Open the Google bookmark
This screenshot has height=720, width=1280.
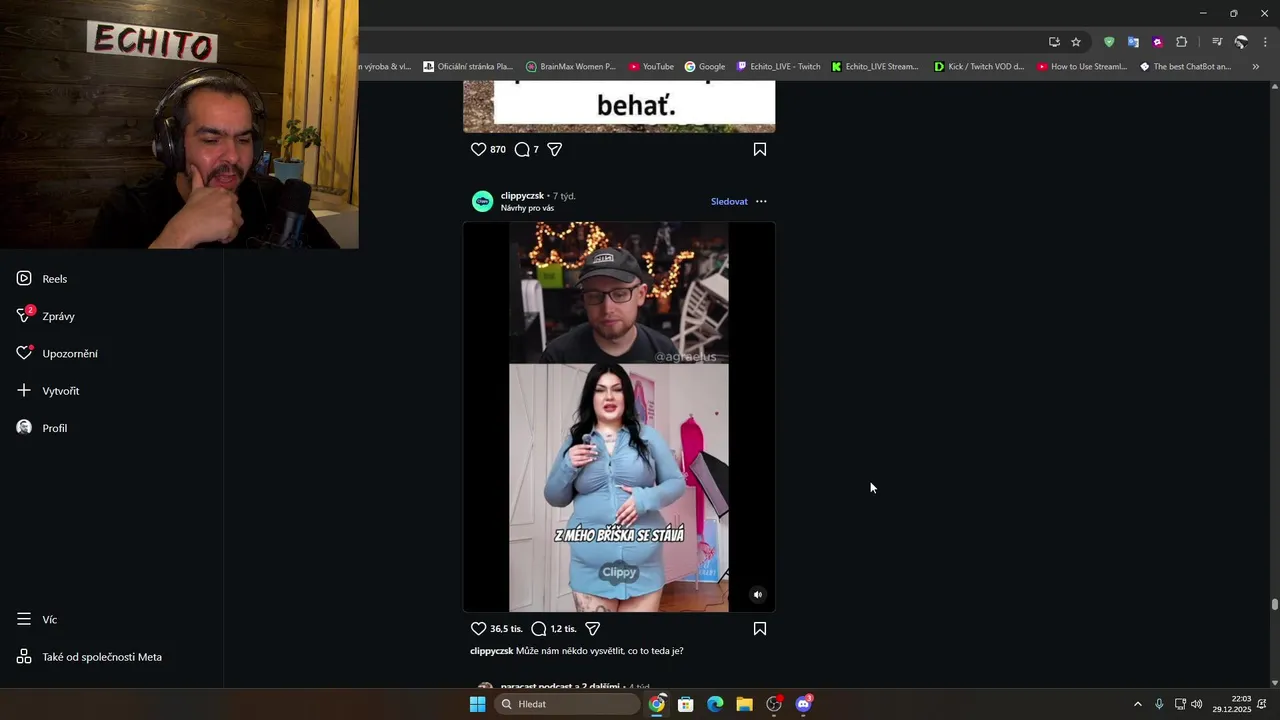(705, 67)
